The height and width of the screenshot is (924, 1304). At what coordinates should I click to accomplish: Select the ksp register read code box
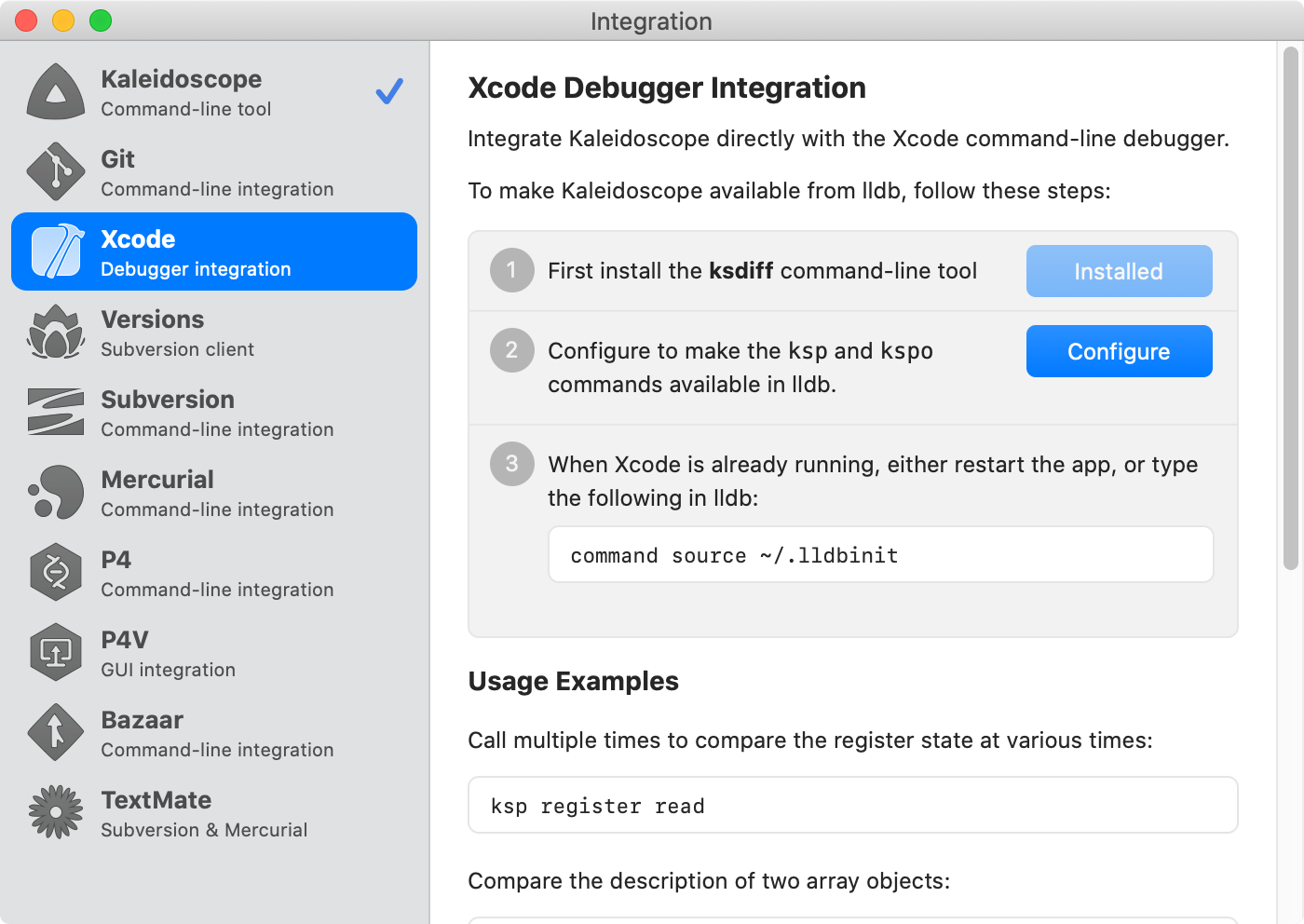(852, 806)
